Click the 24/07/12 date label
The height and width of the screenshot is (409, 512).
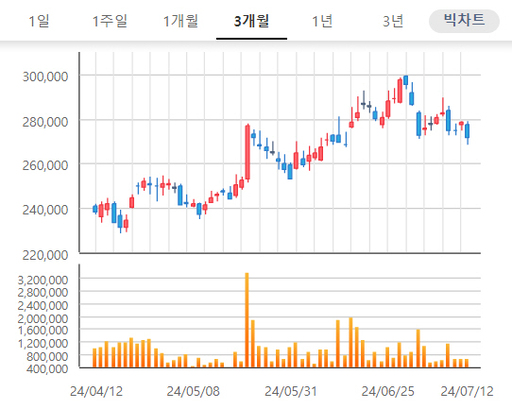467,391
